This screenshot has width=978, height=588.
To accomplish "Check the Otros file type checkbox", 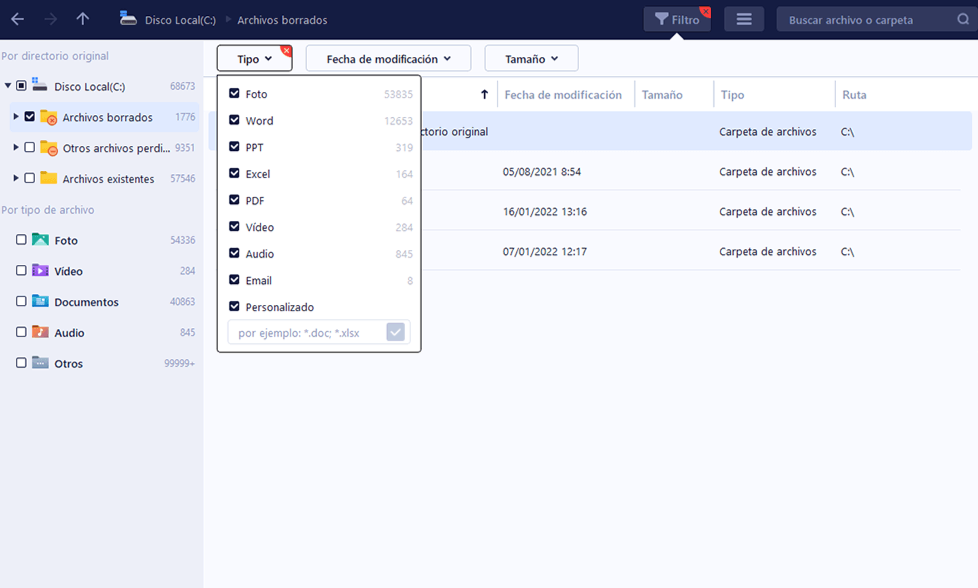I will pyautogui.click(x=21, y=362).
